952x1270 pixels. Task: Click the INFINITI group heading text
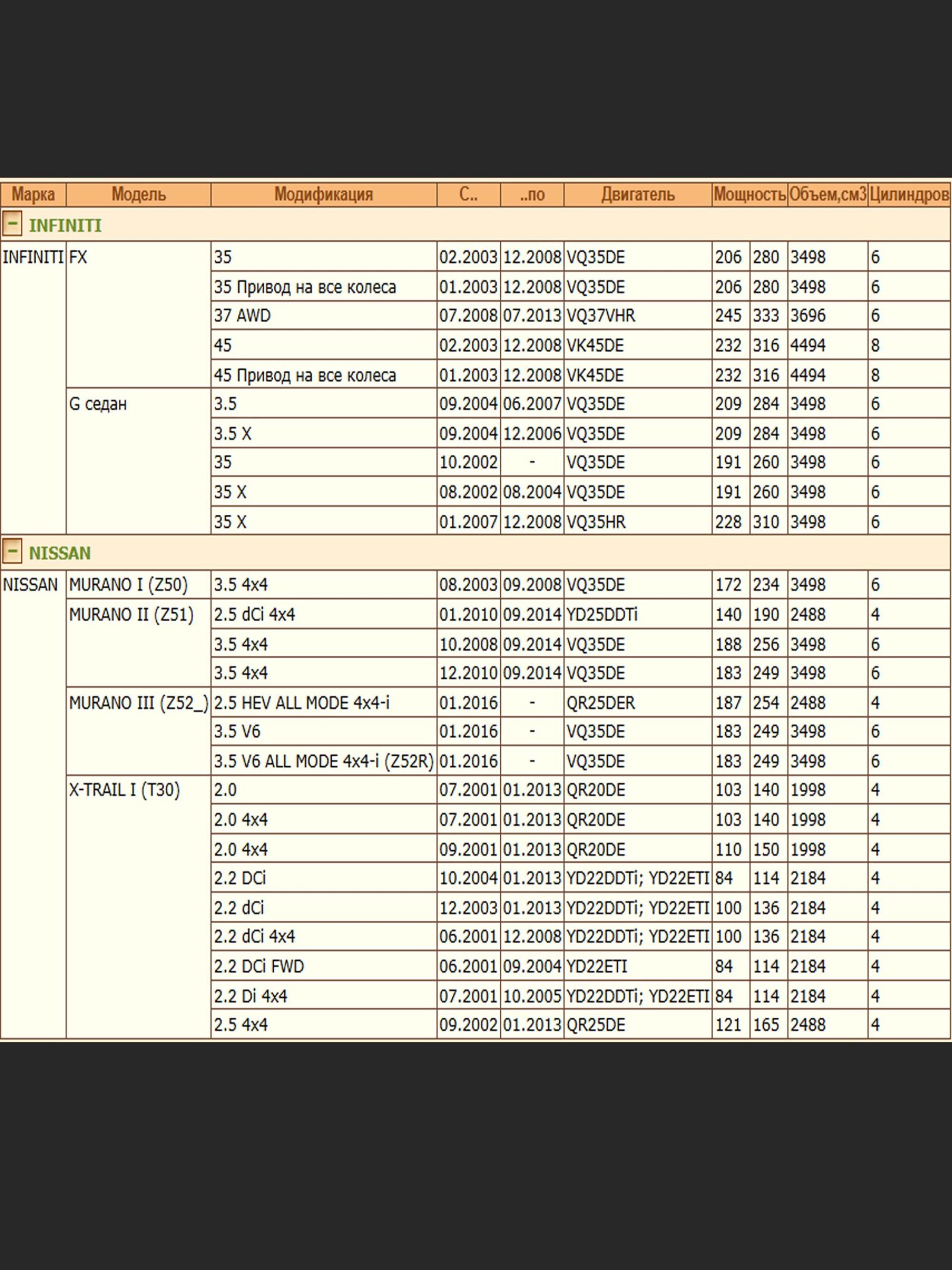[65, 226]
